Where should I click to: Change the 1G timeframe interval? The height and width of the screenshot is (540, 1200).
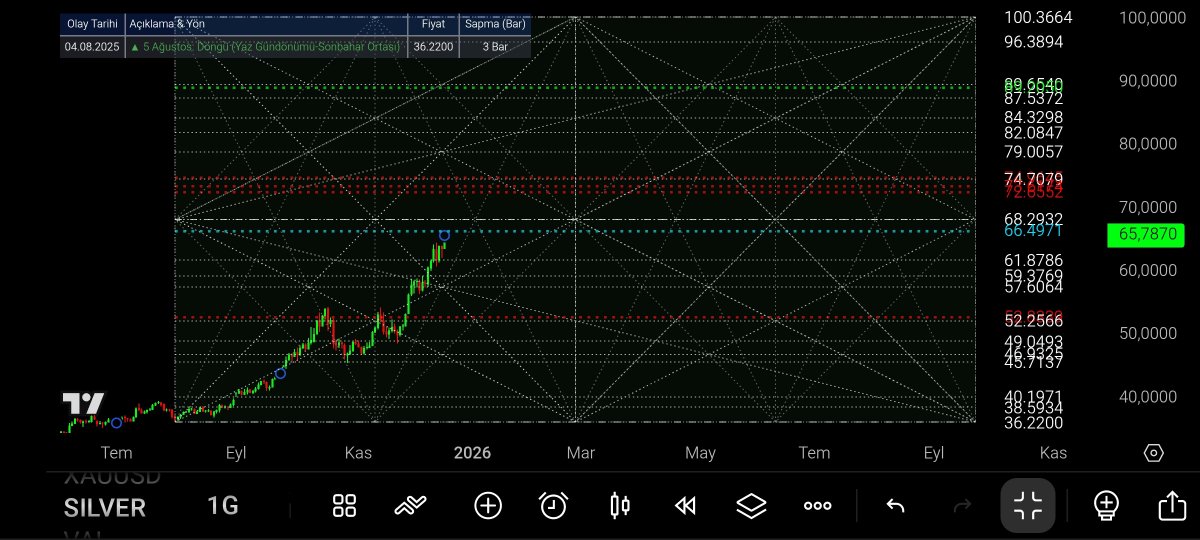222,506
